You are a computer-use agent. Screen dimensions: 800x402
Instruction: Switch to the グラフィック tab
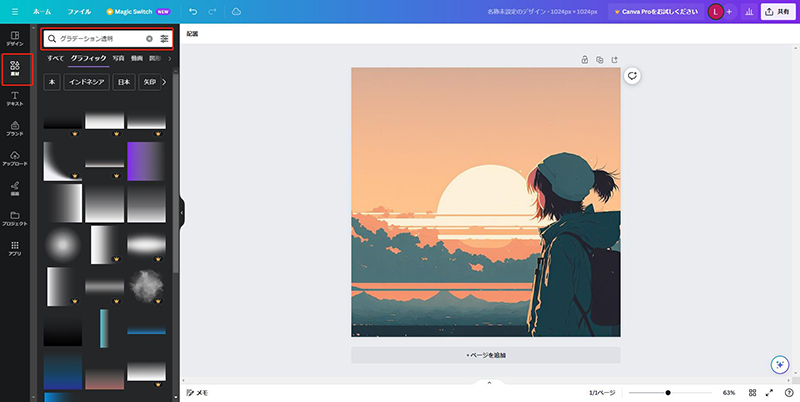point(88,58)
